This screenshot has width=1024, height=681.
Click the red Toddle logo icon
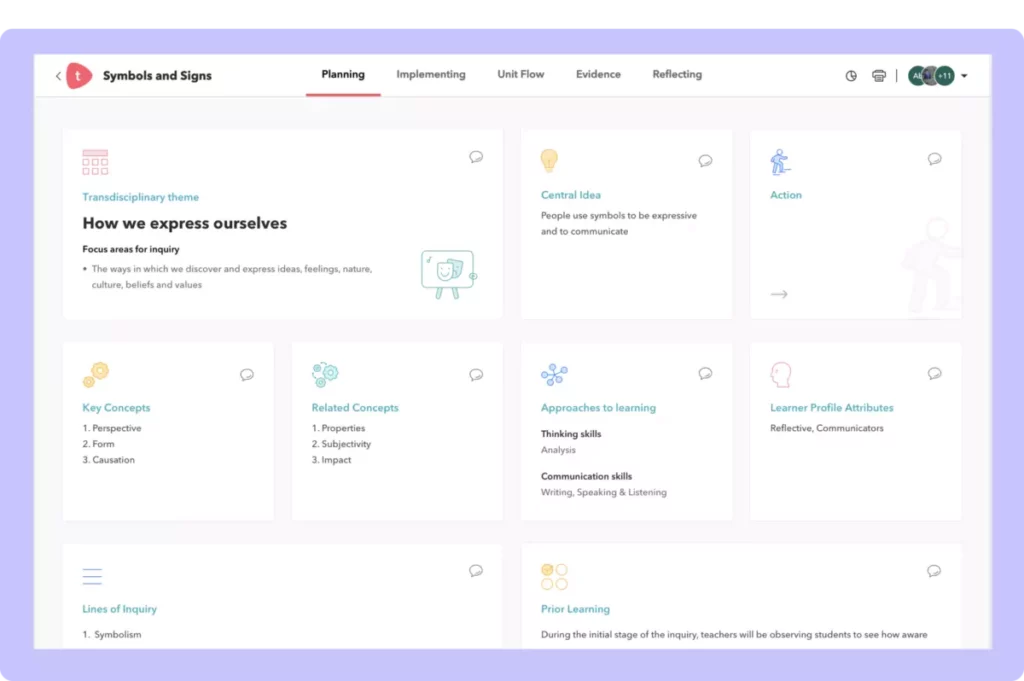pyautogui.click(x=79, y=76)
